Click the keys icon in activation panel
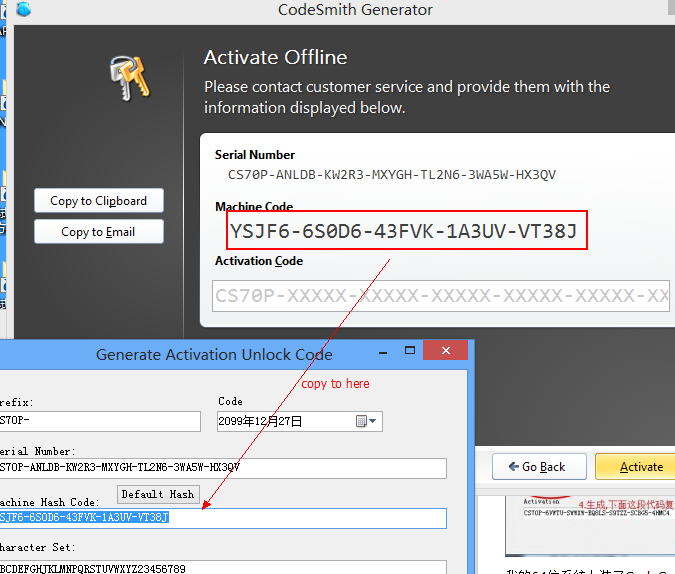The height and width of the screenshot is (574, 675). (x=130, y=78)
